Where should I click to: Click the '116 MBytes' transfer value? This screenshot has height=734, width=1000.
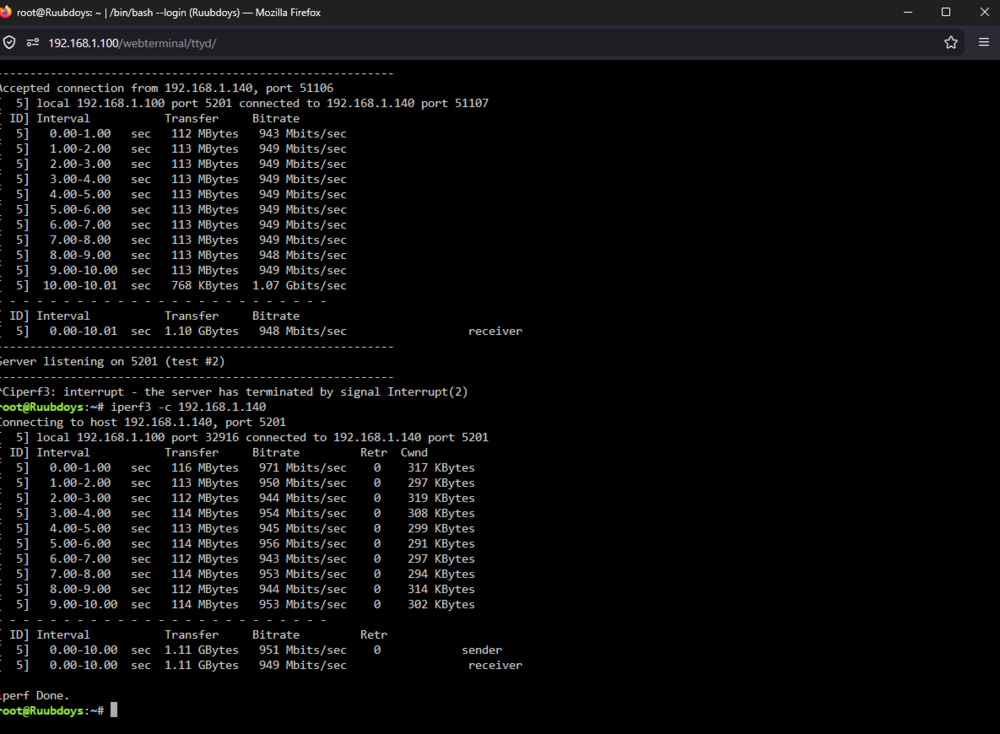click(x=205, y=467)
